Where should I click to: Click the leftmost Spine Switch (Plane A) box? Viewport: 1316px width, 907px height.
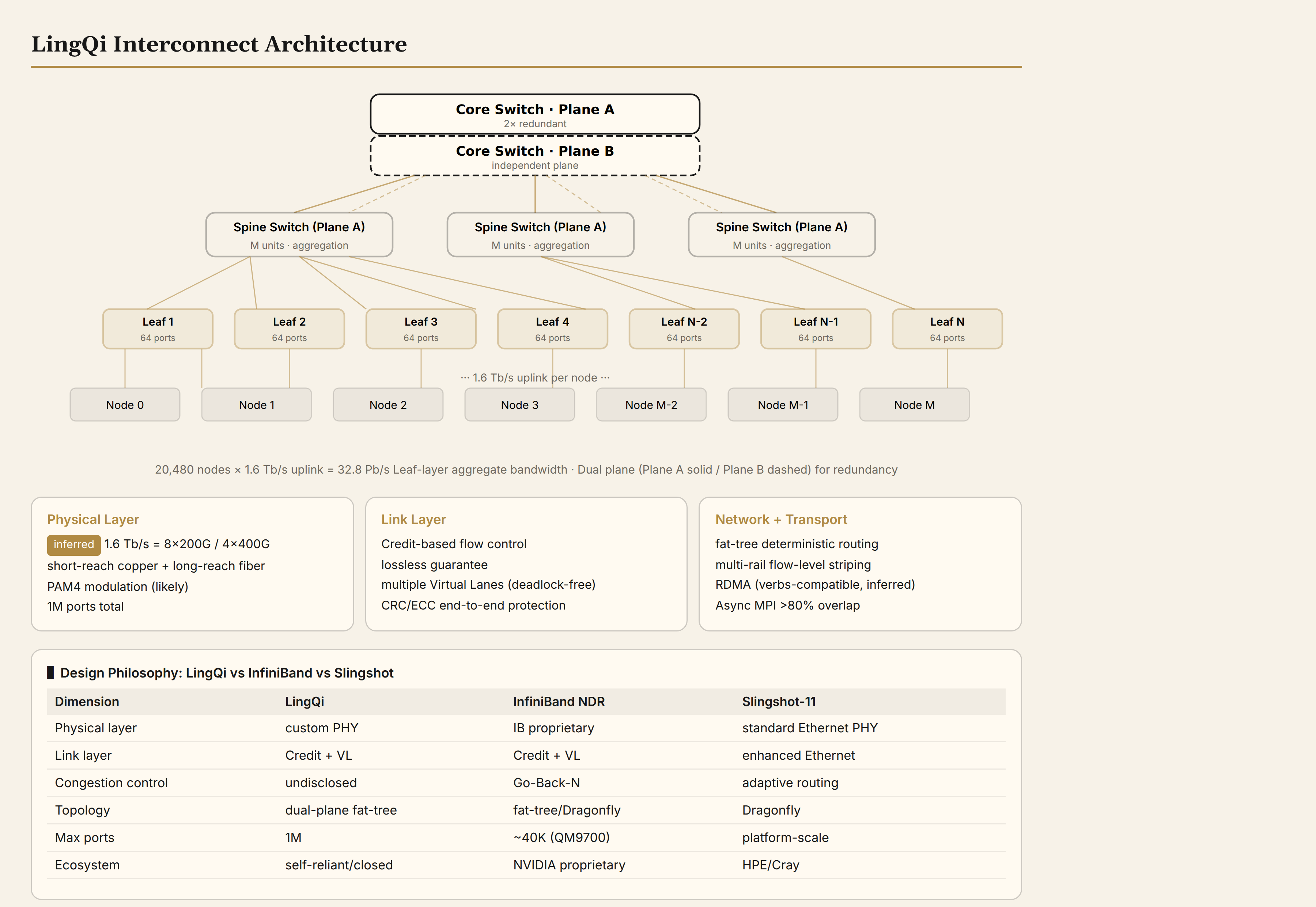299,235
